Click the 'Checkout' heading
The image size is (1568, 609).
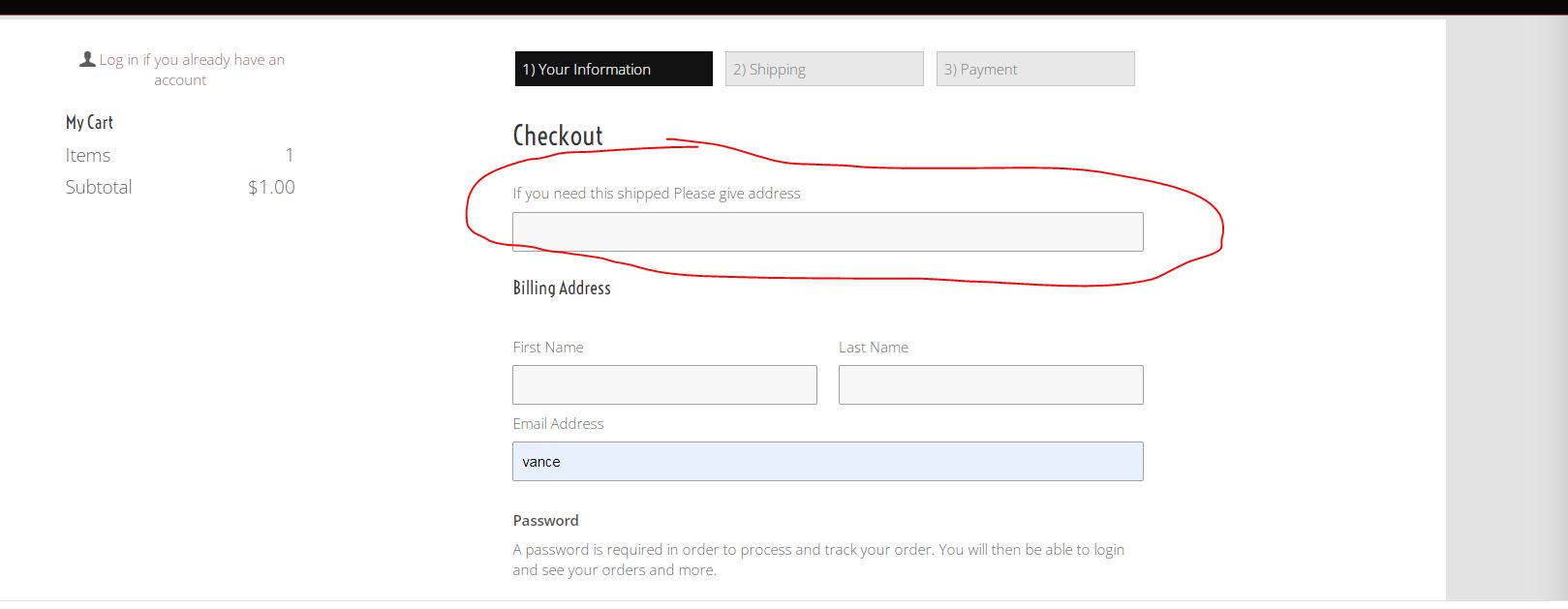click(558, 136)
